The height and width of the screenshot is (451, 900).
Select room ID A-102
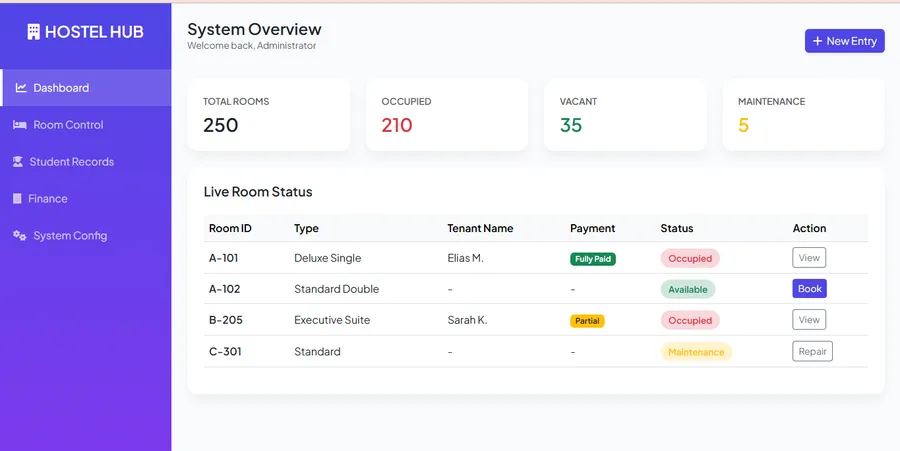click(x=224, y=289)
